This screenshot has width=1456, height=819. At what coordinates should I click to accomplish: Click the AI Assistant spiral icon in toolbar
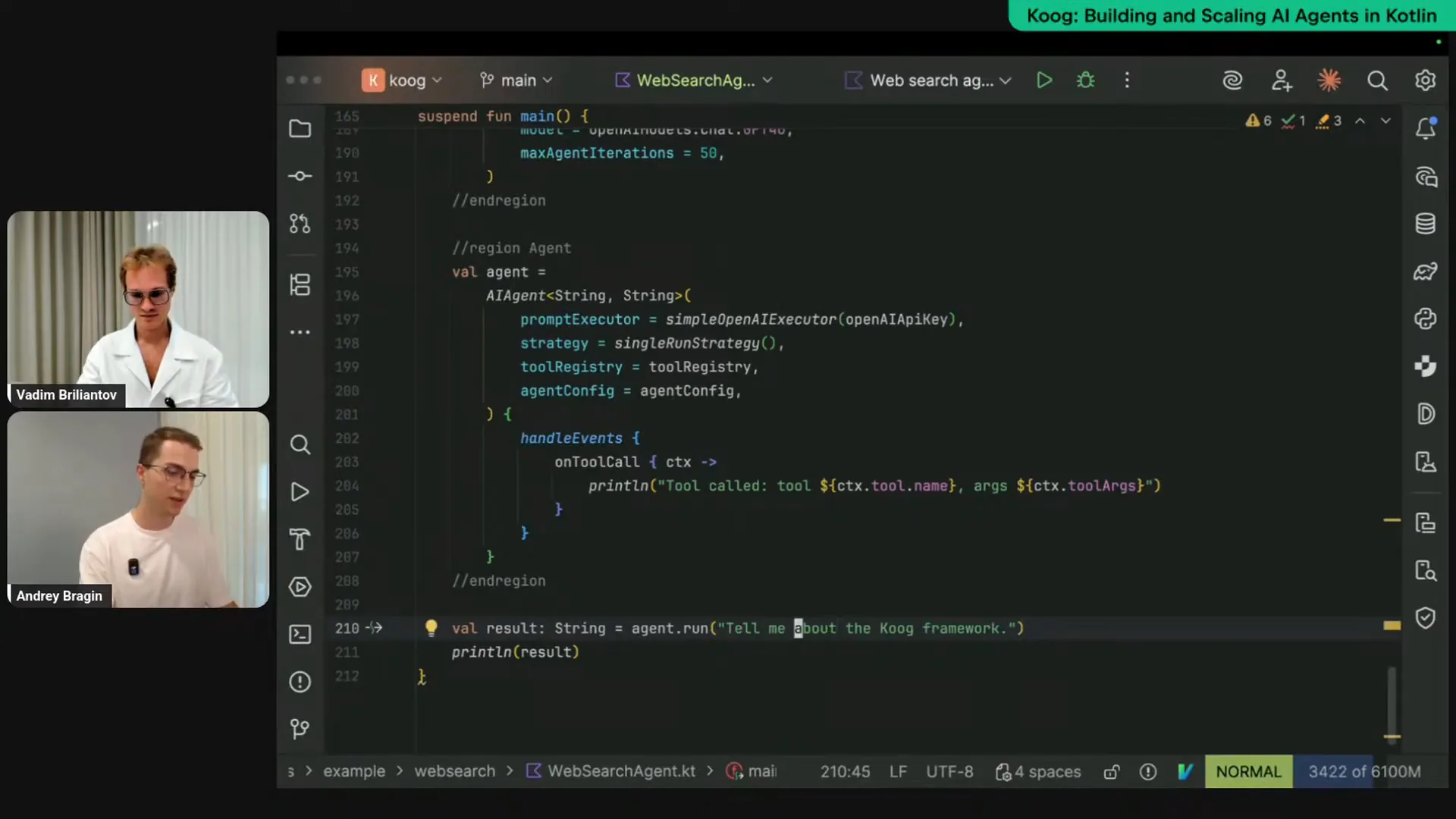pos(1232,80)
